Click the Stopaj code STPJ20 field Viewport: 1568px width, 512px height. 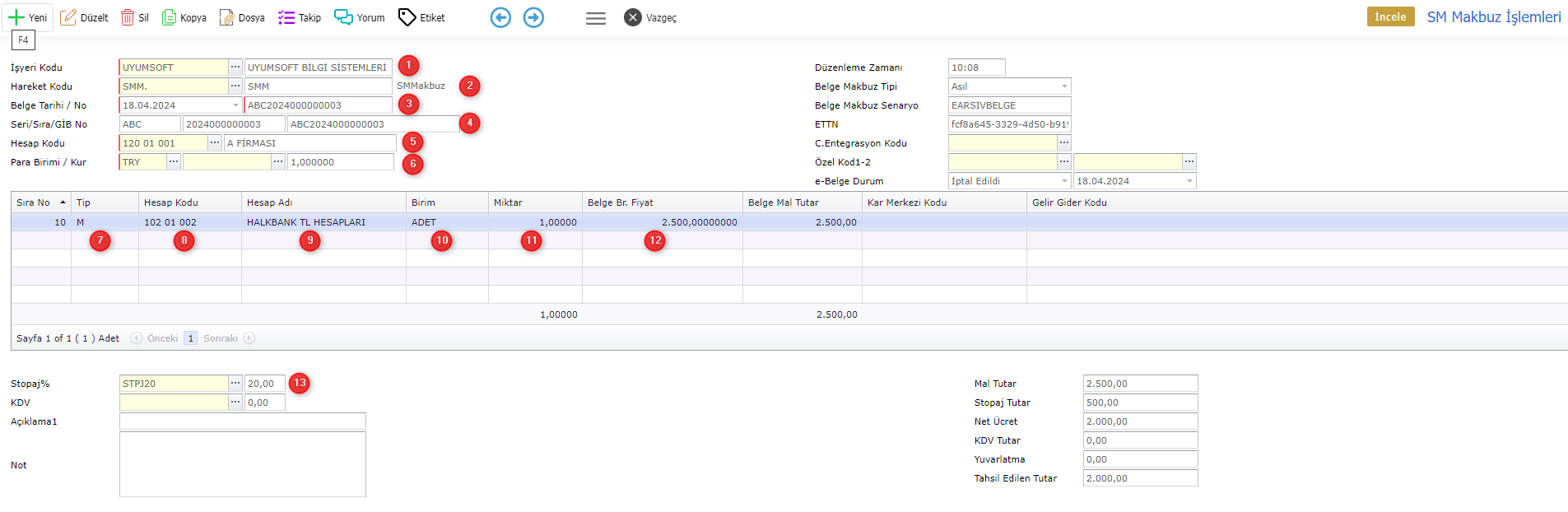174,384
